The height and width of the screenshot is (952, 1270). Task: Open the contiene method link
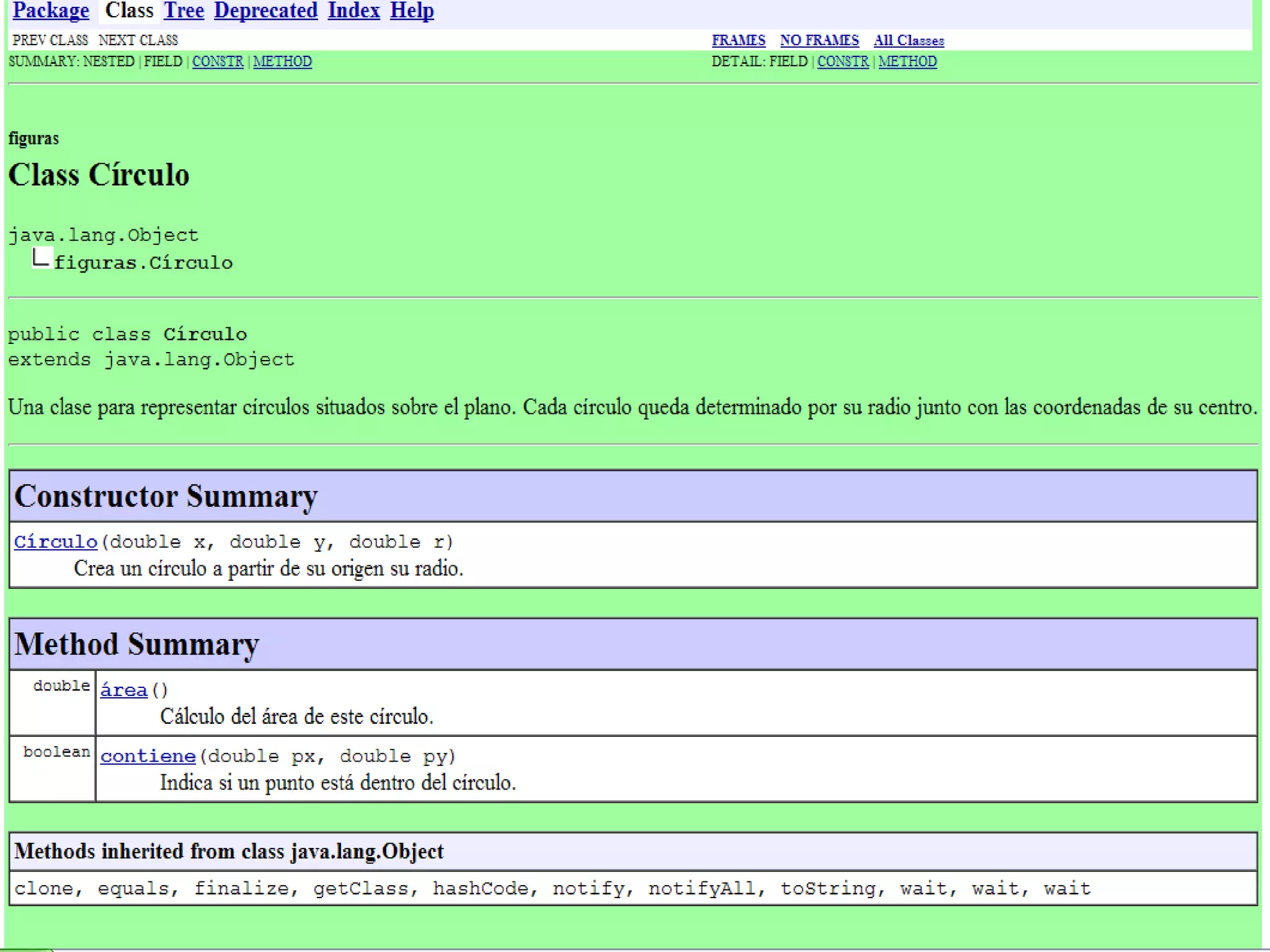pyautogui.click(x=148, y=756)
